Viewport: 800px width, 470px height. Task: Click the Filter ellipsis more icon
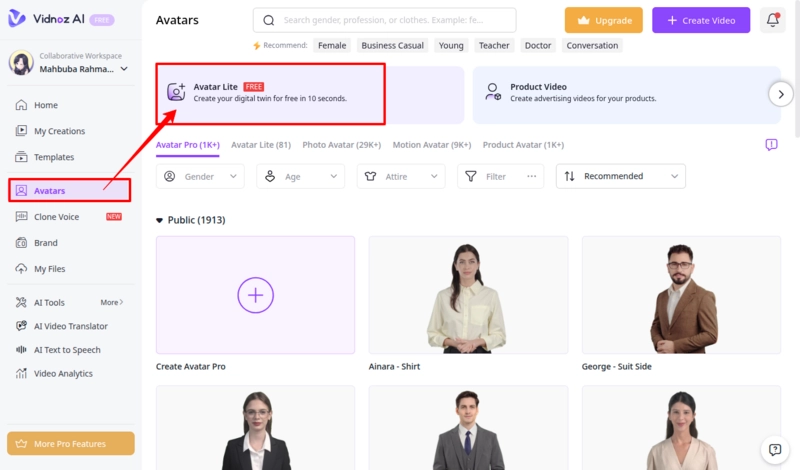point(532,176)
